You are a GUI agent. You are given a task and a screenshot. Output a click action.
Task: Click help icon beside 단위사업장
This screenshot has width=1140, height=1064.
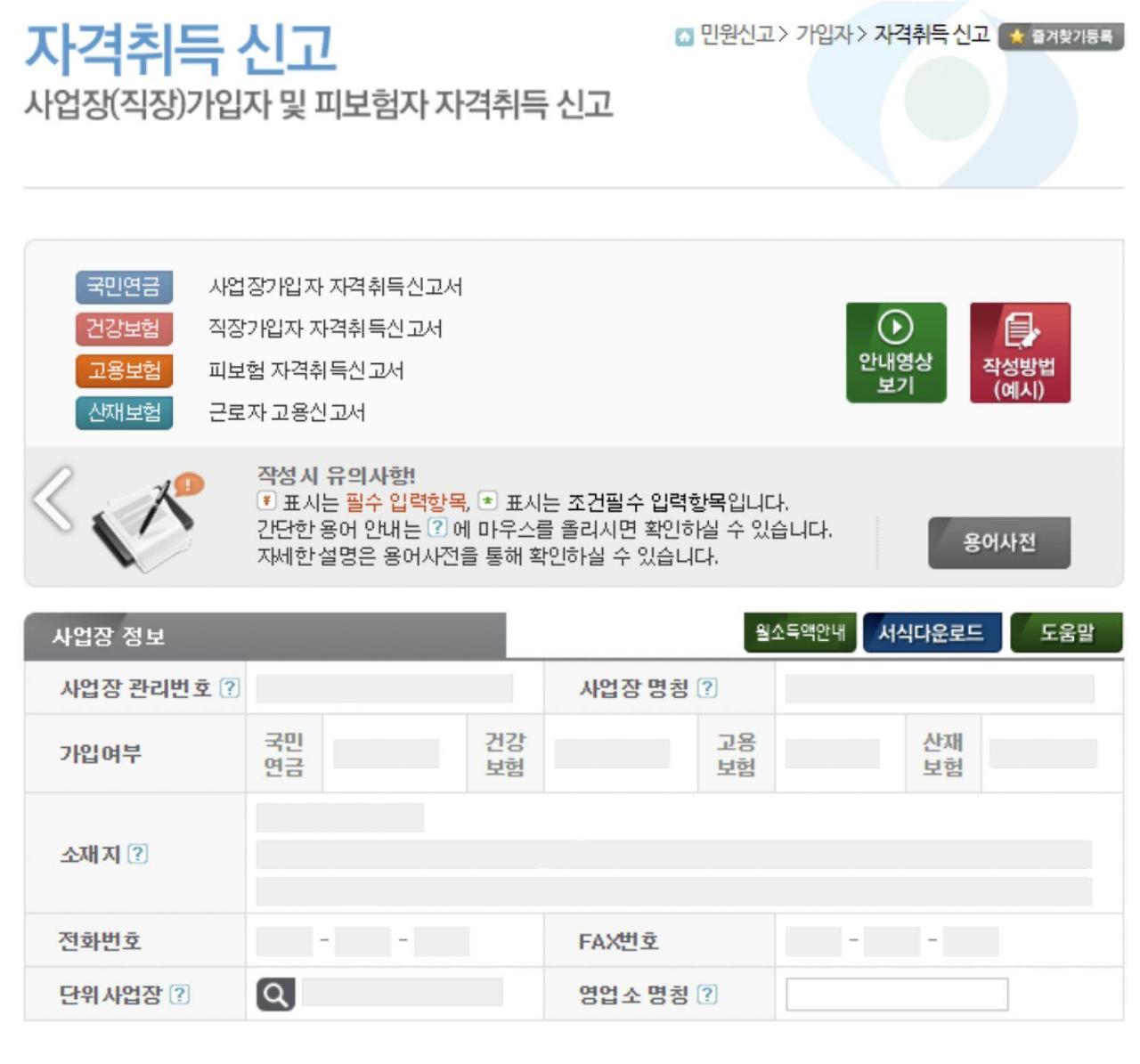click(179, 995)
